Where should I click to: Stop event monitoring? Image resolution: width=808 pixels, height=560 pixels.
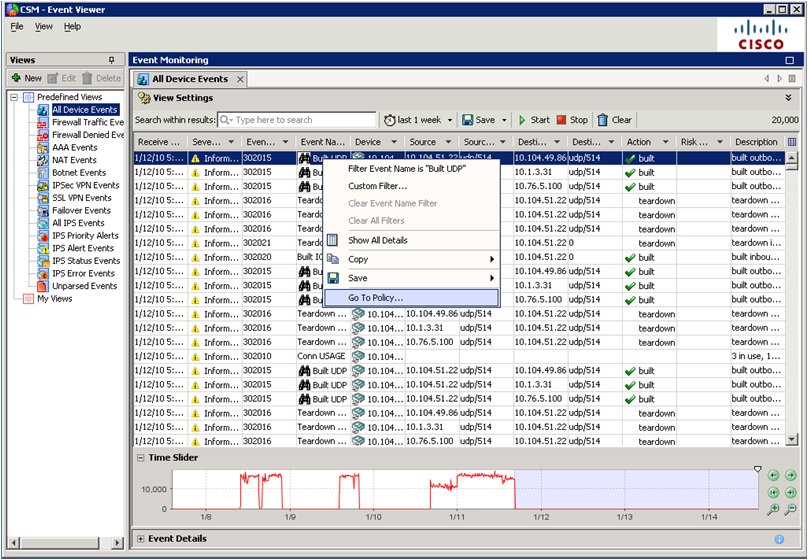[x=572, y=120]
